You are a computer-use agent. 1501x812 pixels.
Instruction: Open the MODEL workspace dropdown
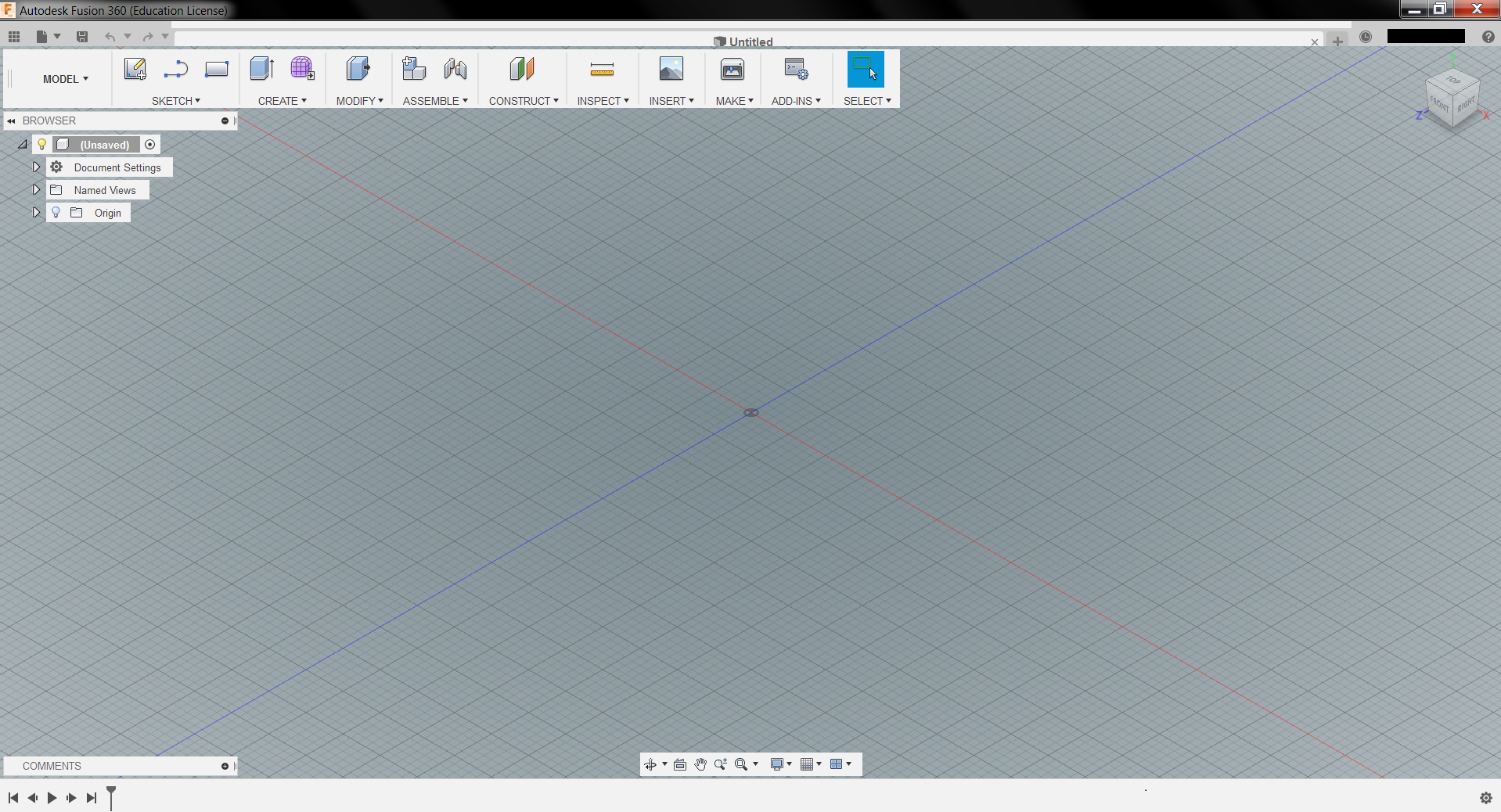[x=64, y=78]
